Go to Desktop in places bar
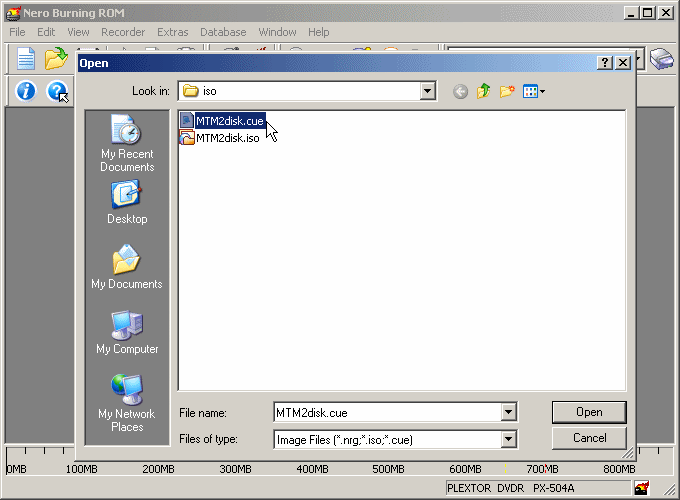This screenshot has height=500, width=680. click(127, 202)
